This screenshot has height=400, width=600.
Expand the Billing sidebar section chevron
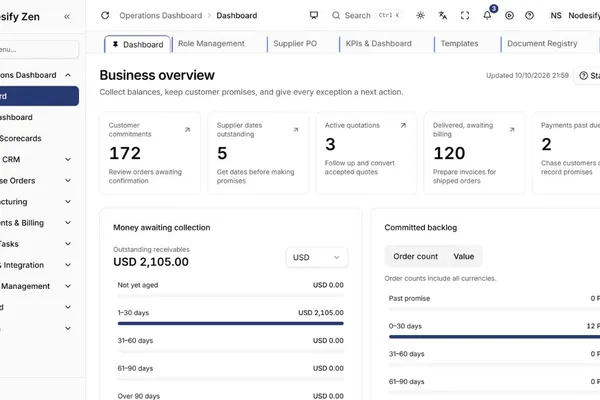[68, 222]
